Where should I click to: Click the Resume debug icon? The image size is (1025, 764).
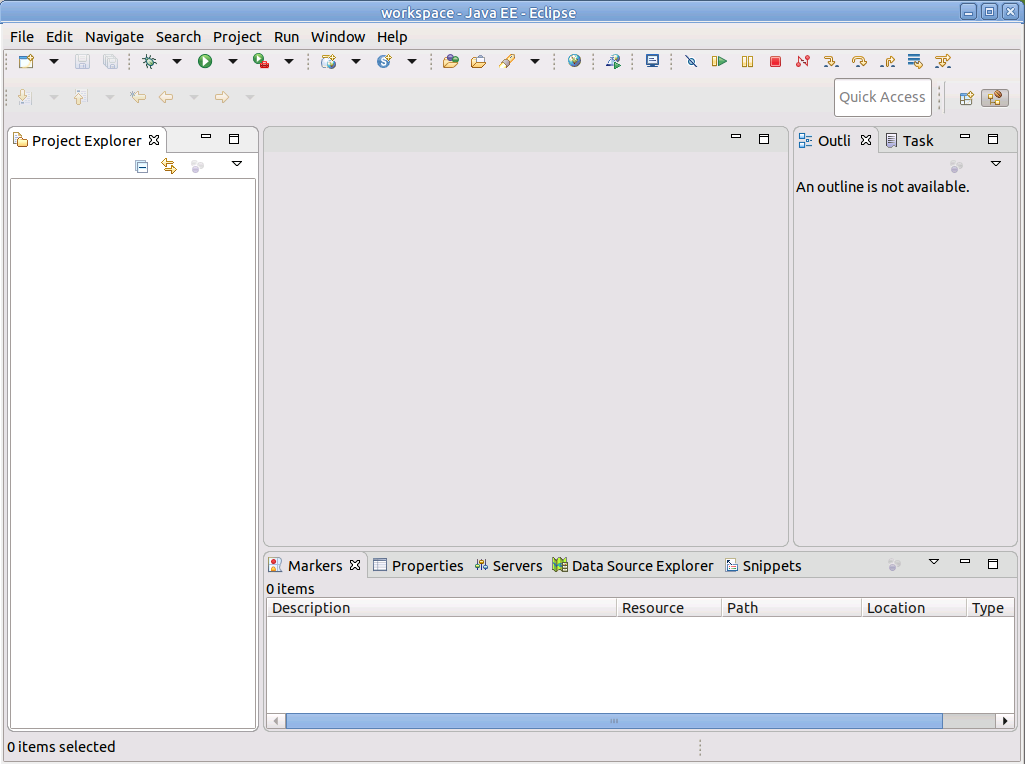click(719, 61)
